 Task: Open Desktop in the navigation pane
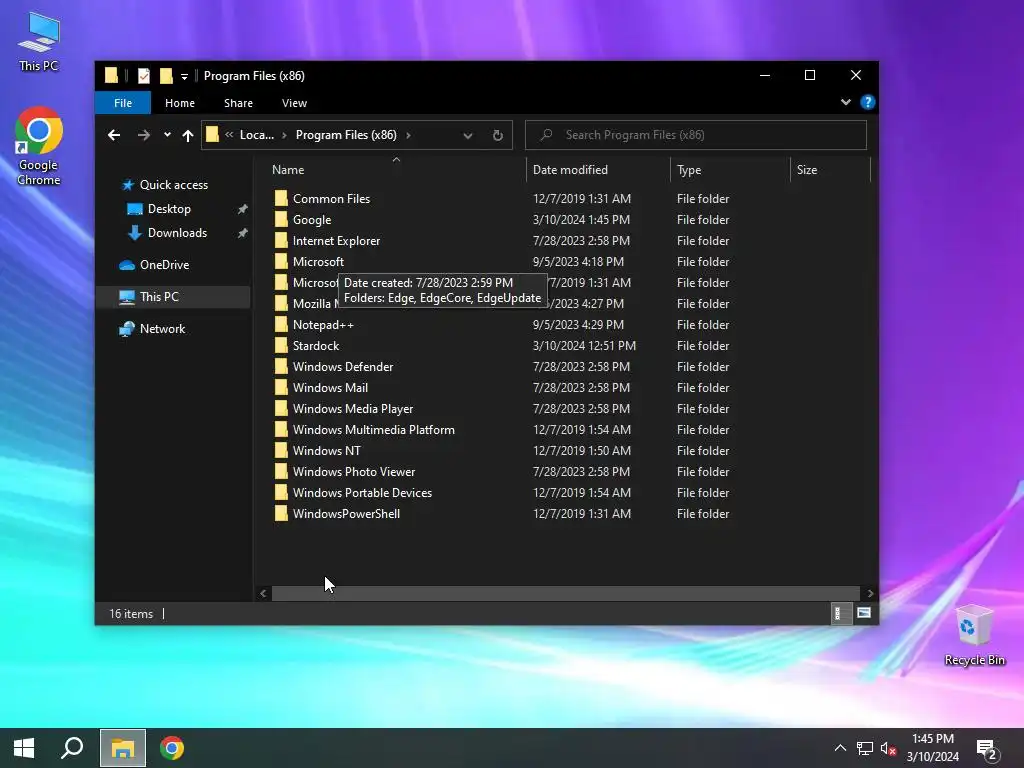click(x=169, y=209)
